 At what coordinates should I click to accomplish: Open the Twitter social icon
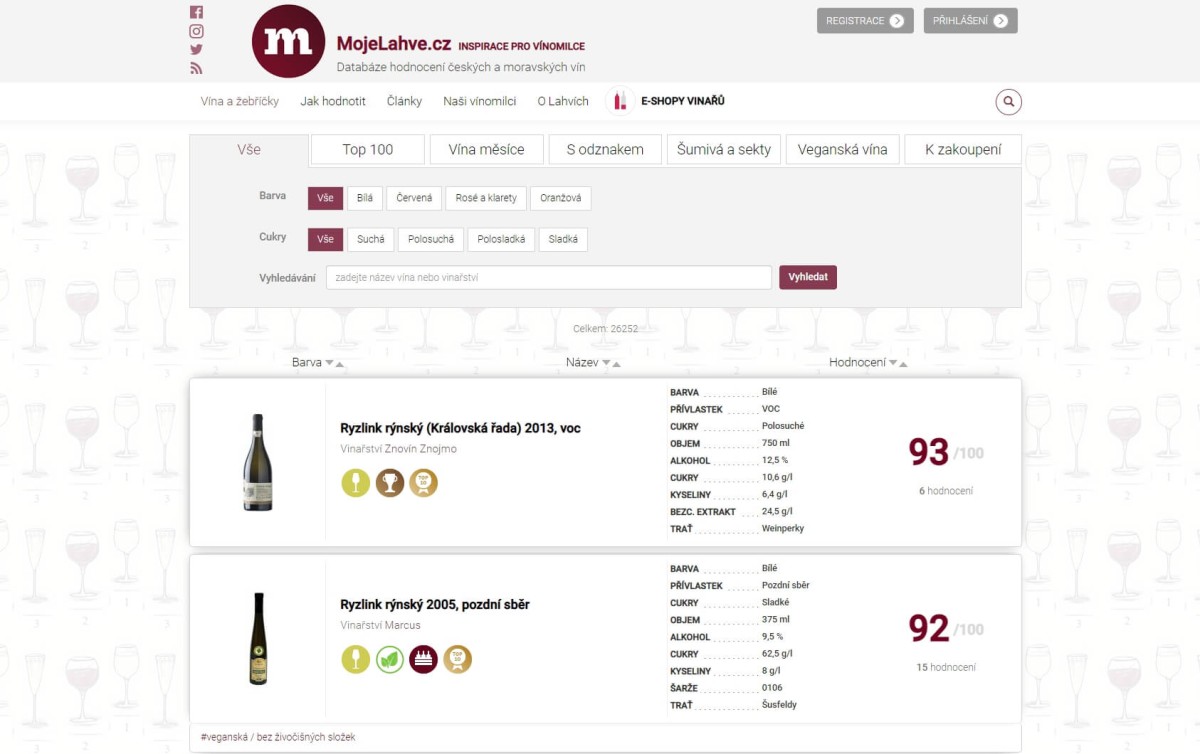click(196, 49)
